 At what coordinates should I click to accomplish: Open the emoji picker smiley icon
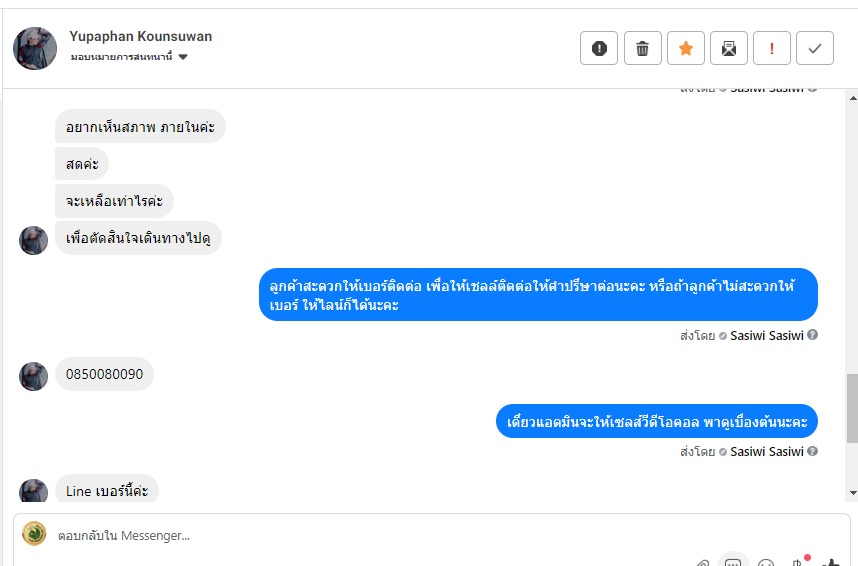pos(766,563)
